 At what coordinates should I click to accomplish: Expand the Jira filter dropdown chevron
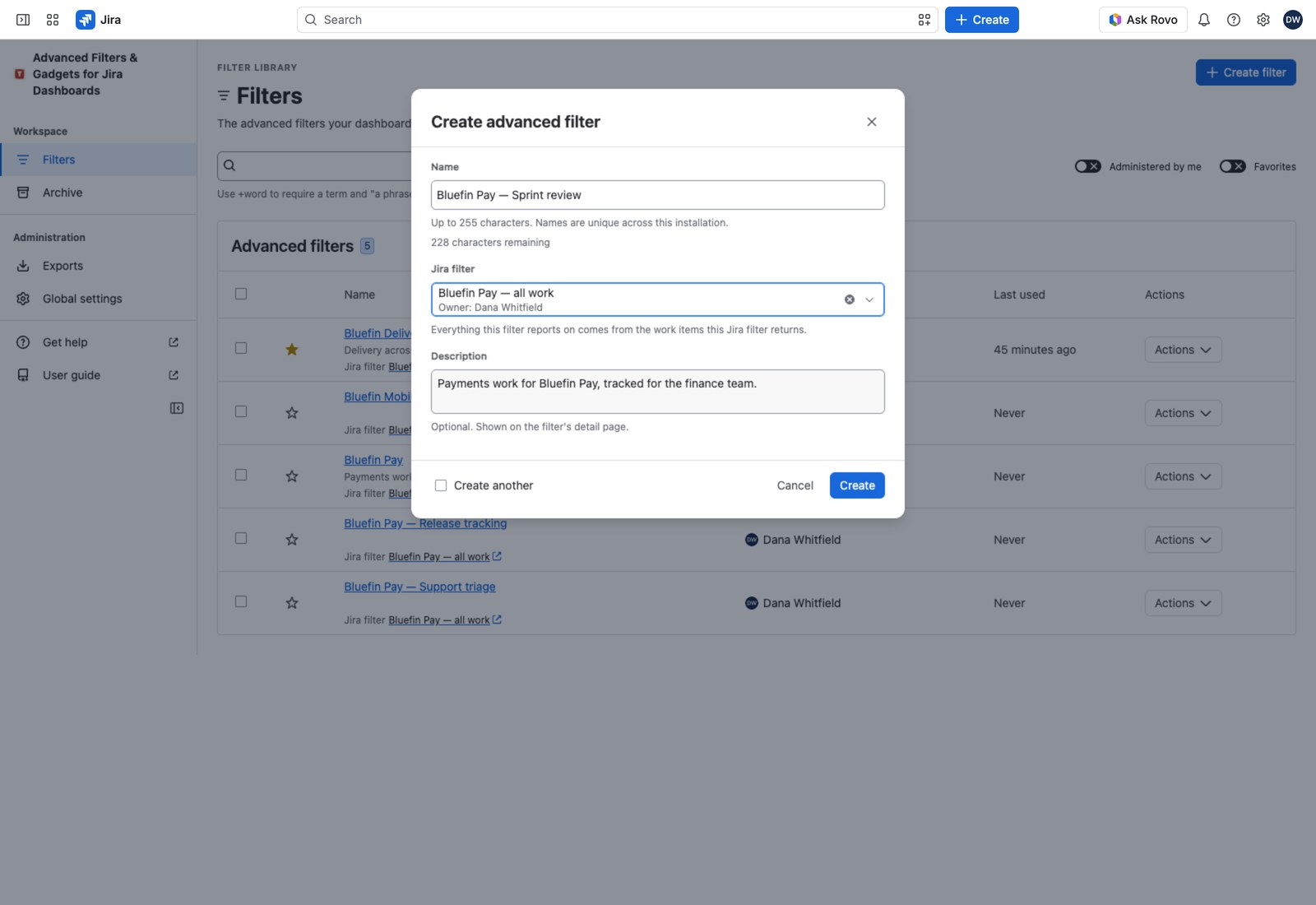tap(869, 299)
